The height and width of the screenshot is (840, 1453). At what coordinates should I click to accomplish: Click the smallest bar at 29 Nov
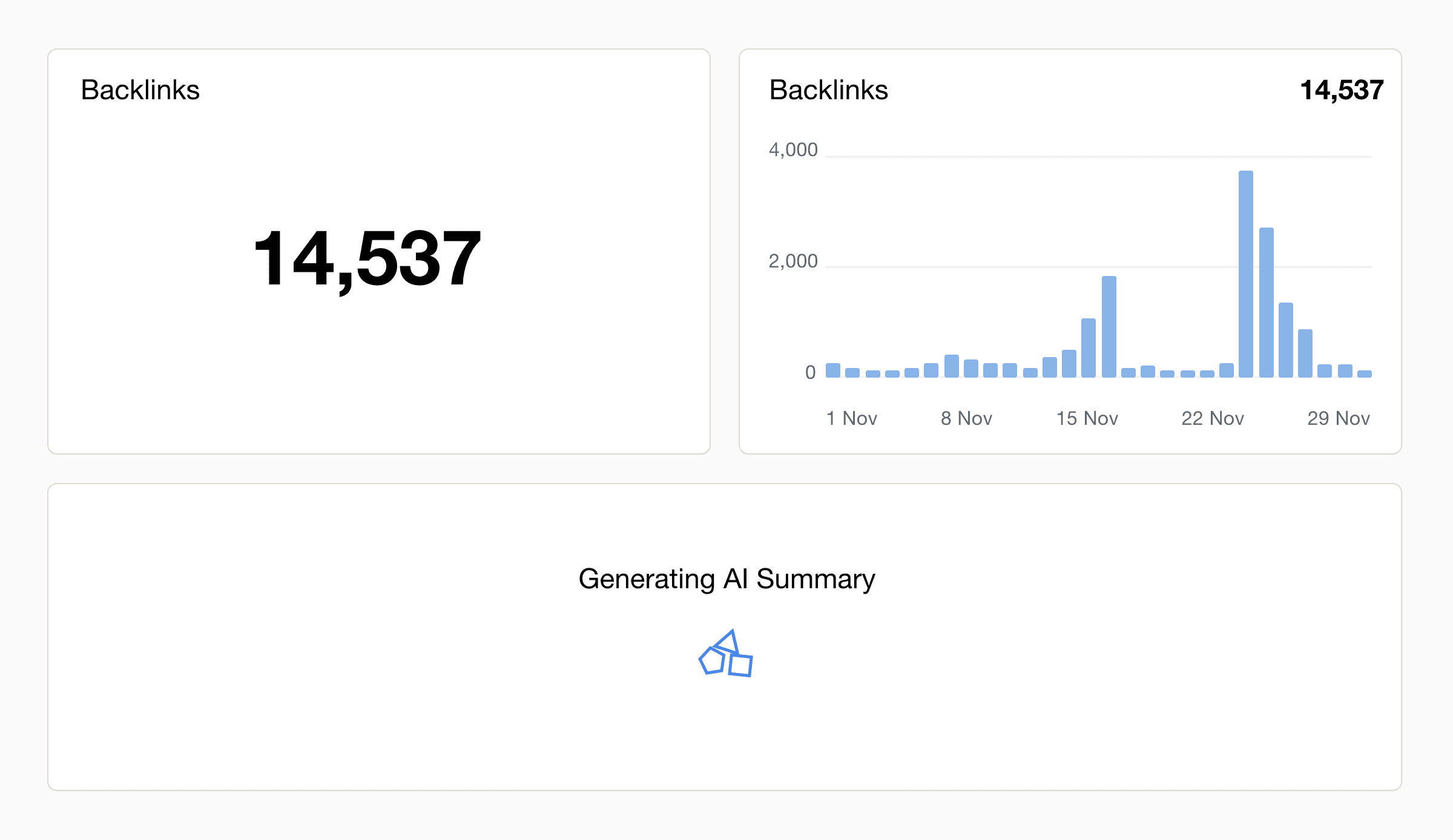tap(1365, 374)
